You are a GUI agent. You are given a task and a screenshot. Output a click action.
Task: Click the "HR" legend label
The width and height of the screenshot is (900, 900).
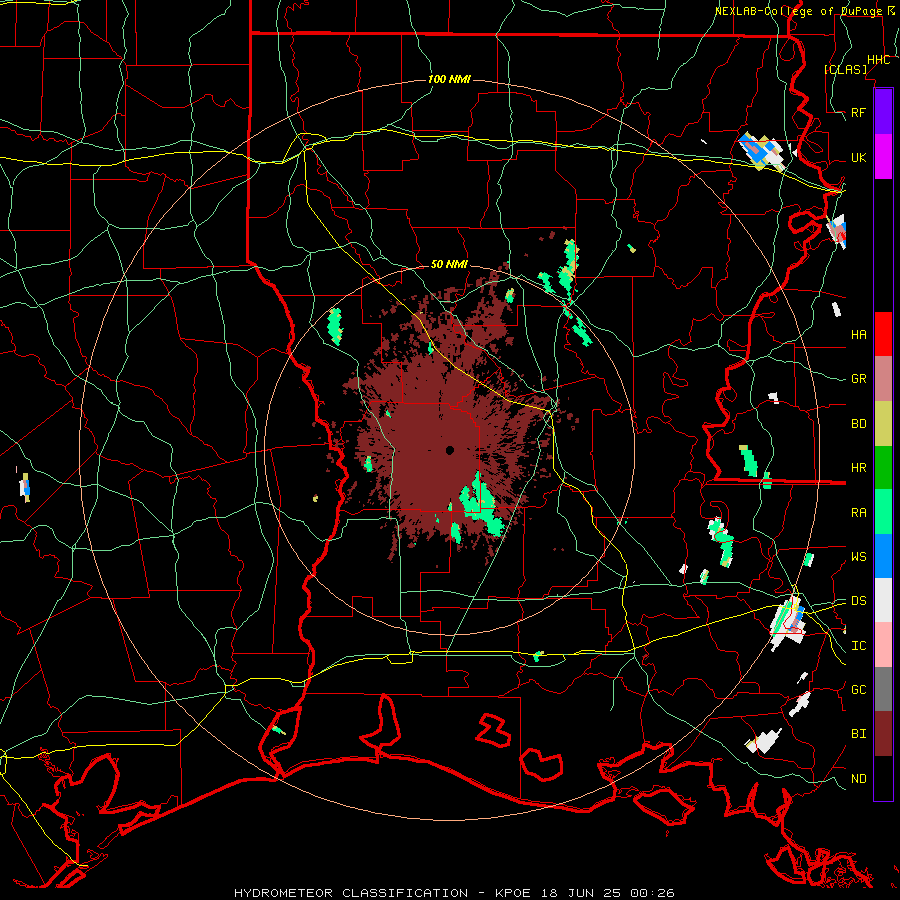click(858, 468)
